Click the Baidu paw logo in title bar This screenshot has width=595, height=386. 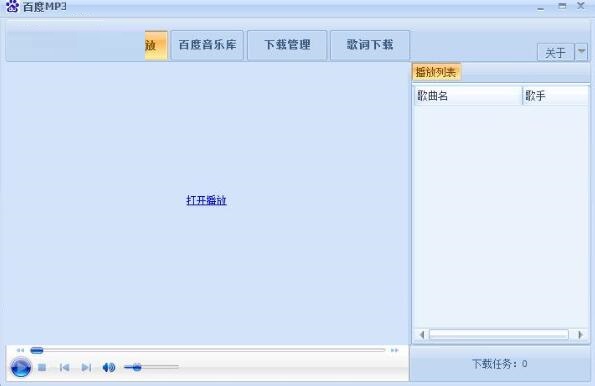coord(12,6)
